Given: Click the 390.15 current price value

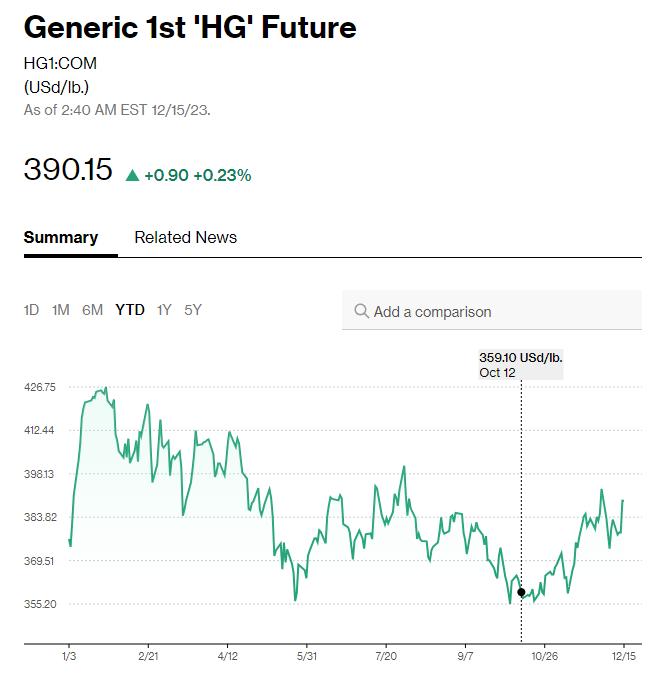Looking at the screenshot, I should point(68,170).
